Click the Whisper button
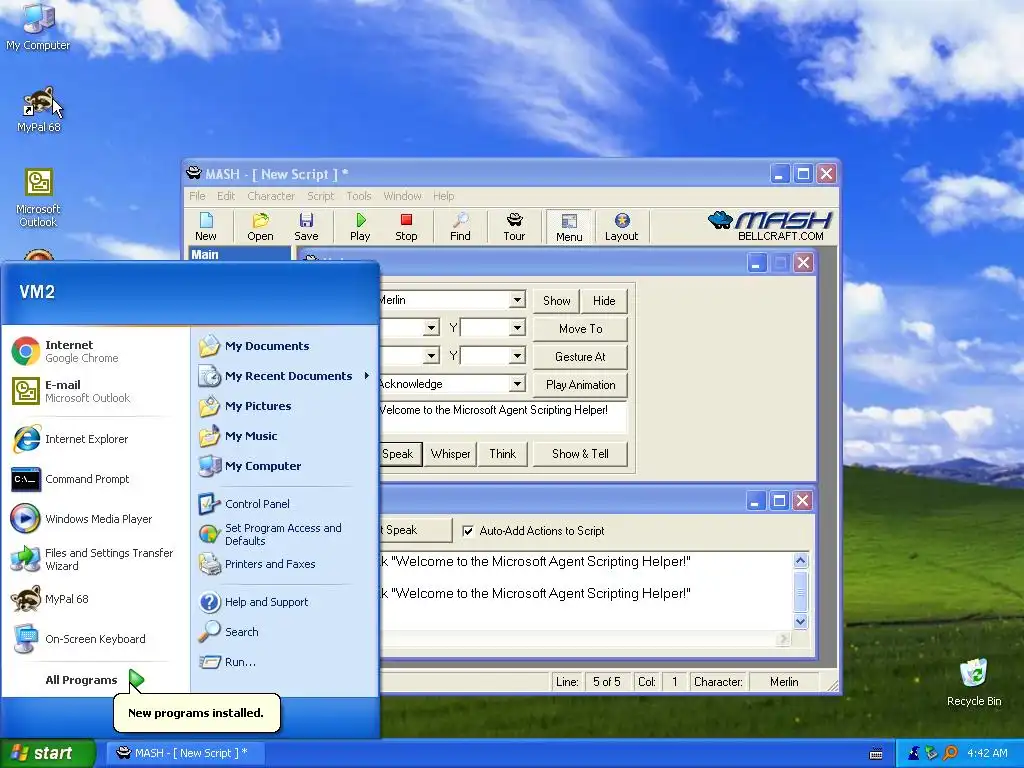Image resolution: width=1024 pixels, height=768 pixels. (451, 454)
